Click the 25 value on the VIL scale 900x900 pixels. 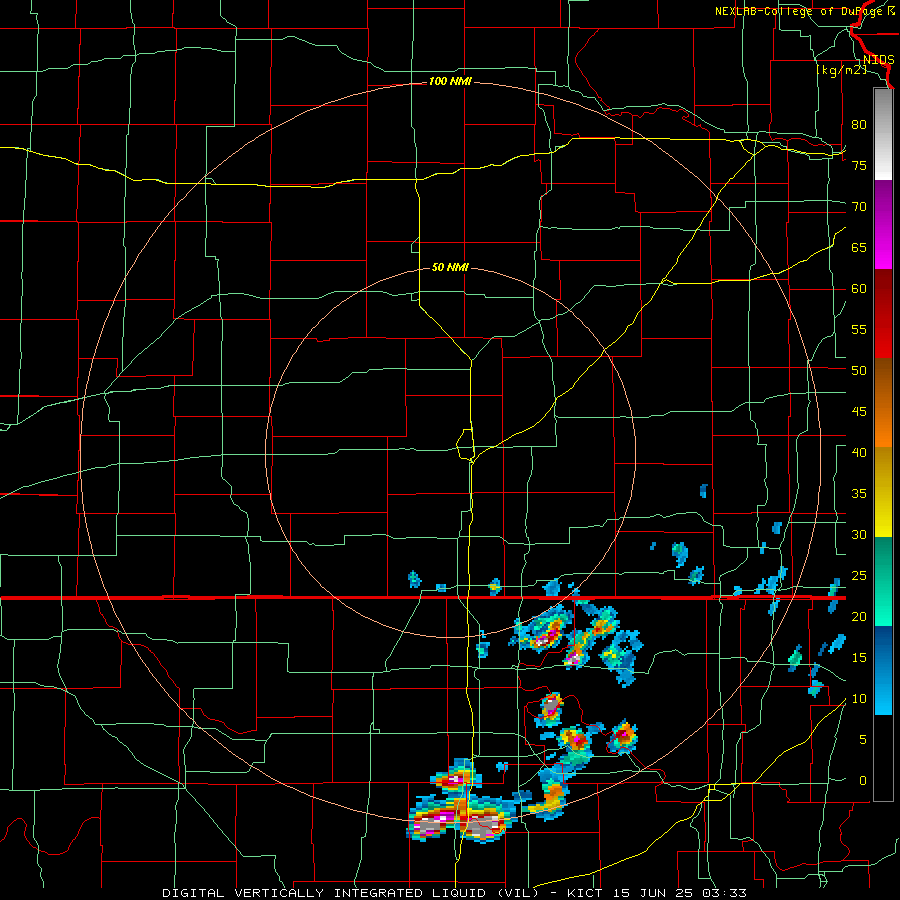[859, 576]
